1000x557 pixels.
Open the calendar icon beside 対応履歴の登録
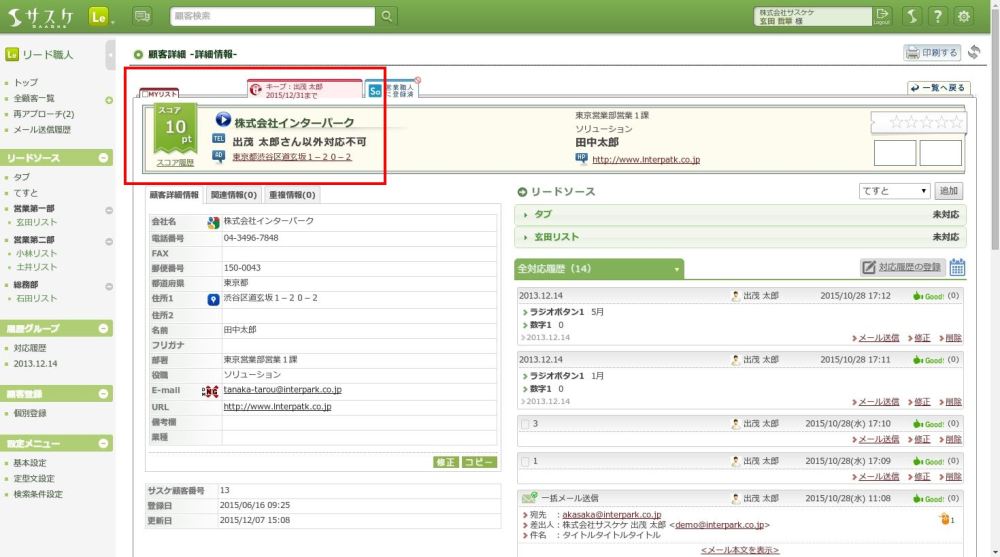tap(957, 267)
